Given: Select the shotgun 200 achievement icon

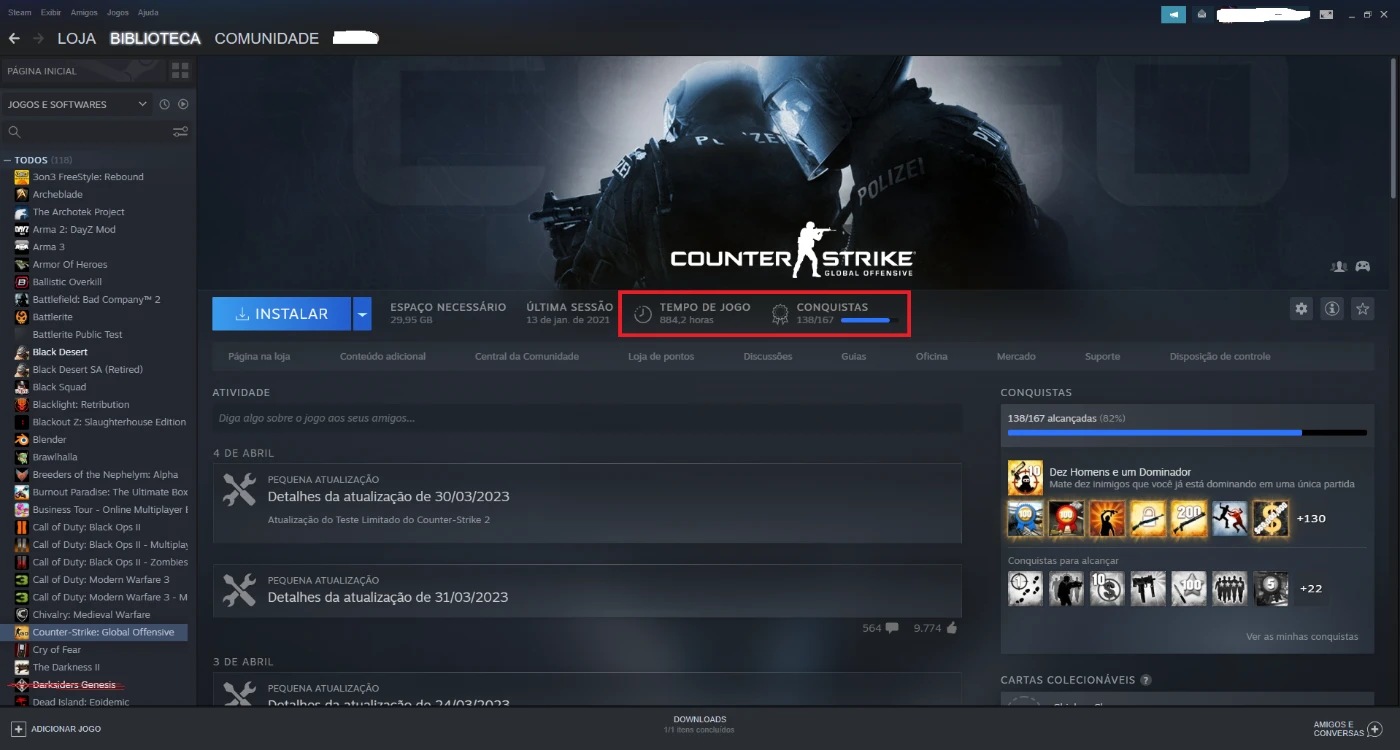Looking at the screenshot, I should coord(1189,519).
